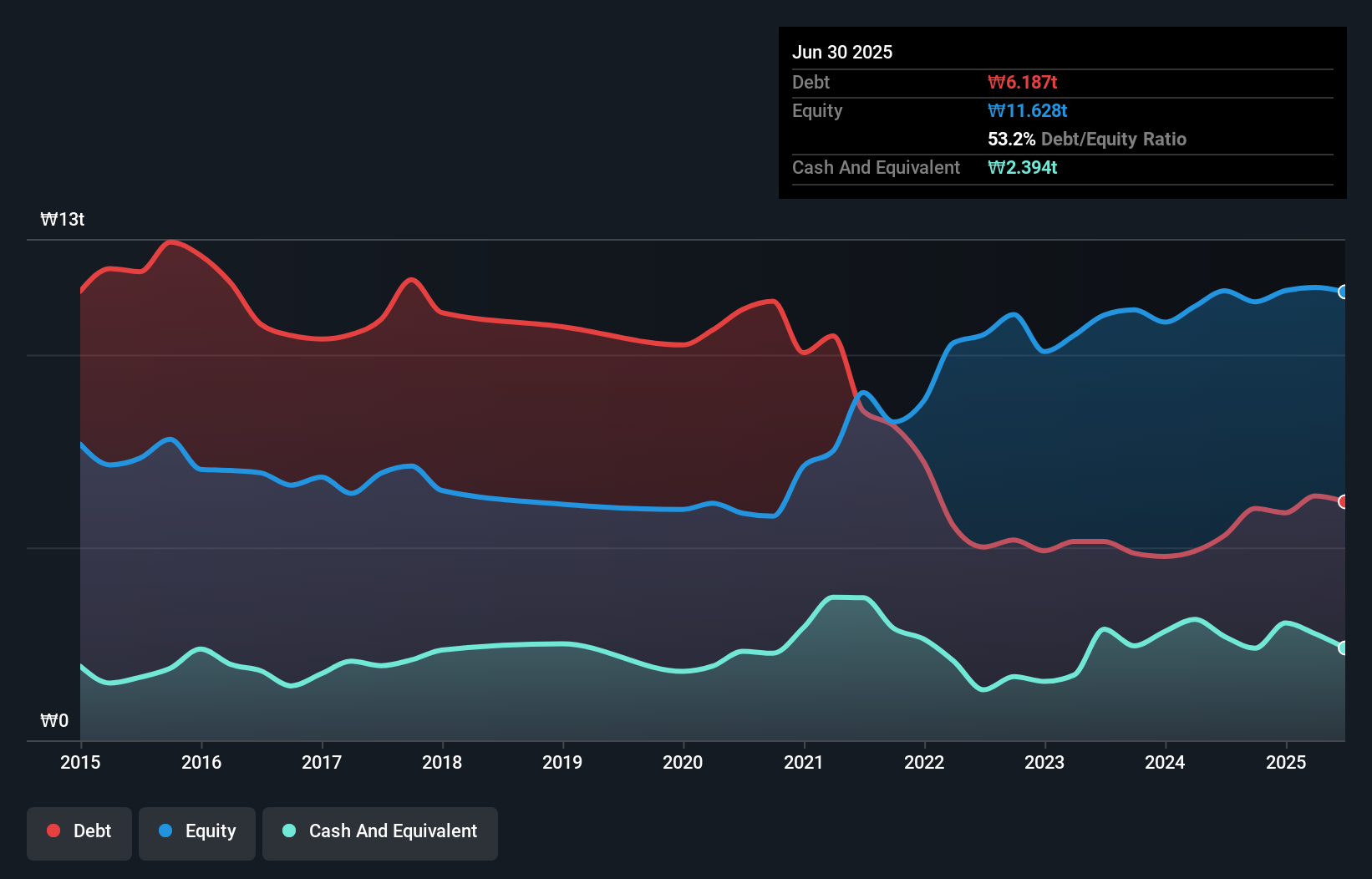Select the 2025 x-axis label

[1286, 762]
